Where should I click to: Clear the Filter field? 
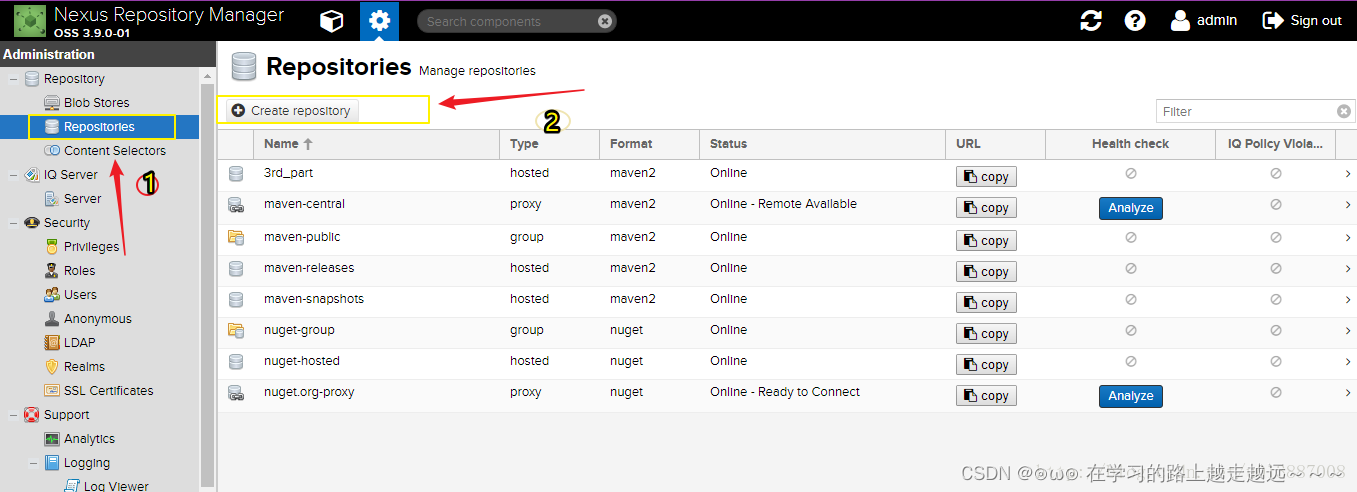pos(1344,111)
